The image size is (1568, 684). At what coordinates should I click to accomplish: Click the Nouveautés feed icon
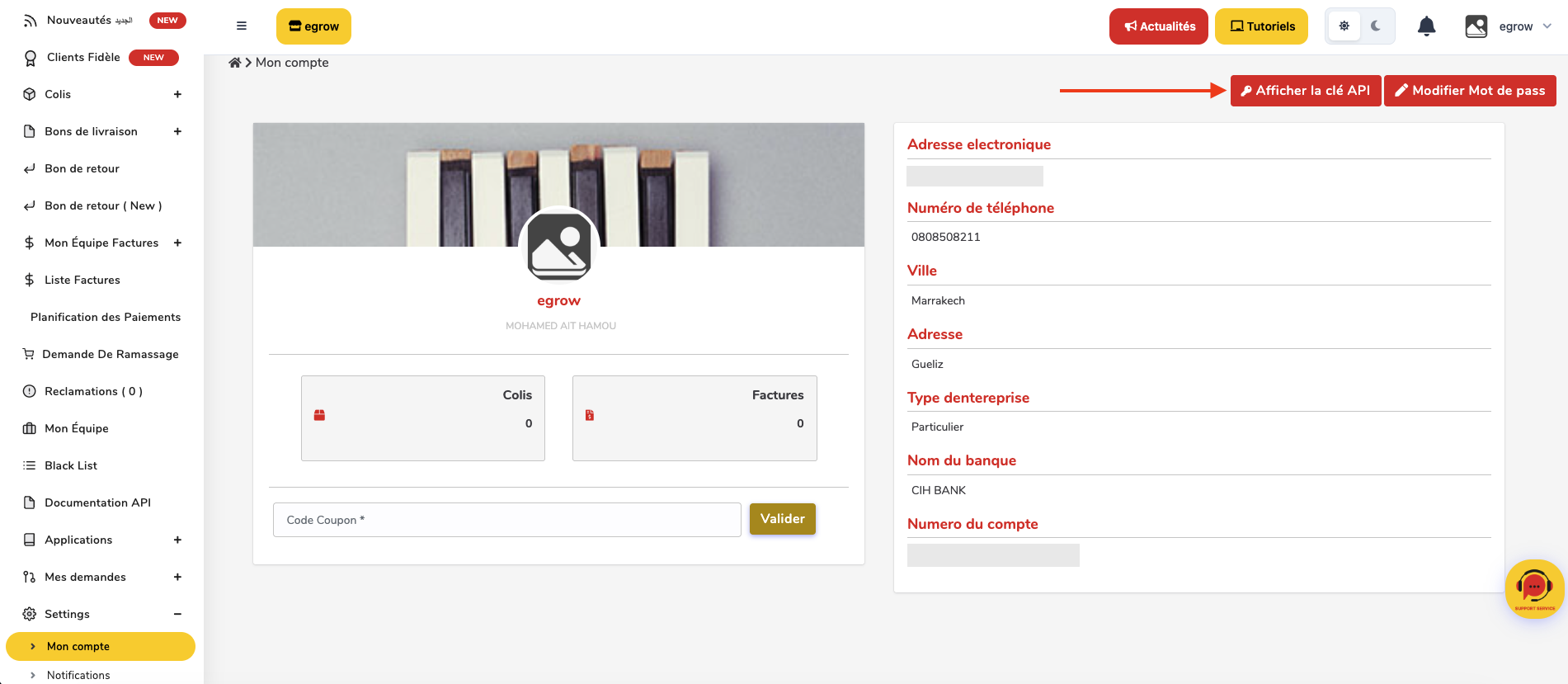click(x=31, y=21)
